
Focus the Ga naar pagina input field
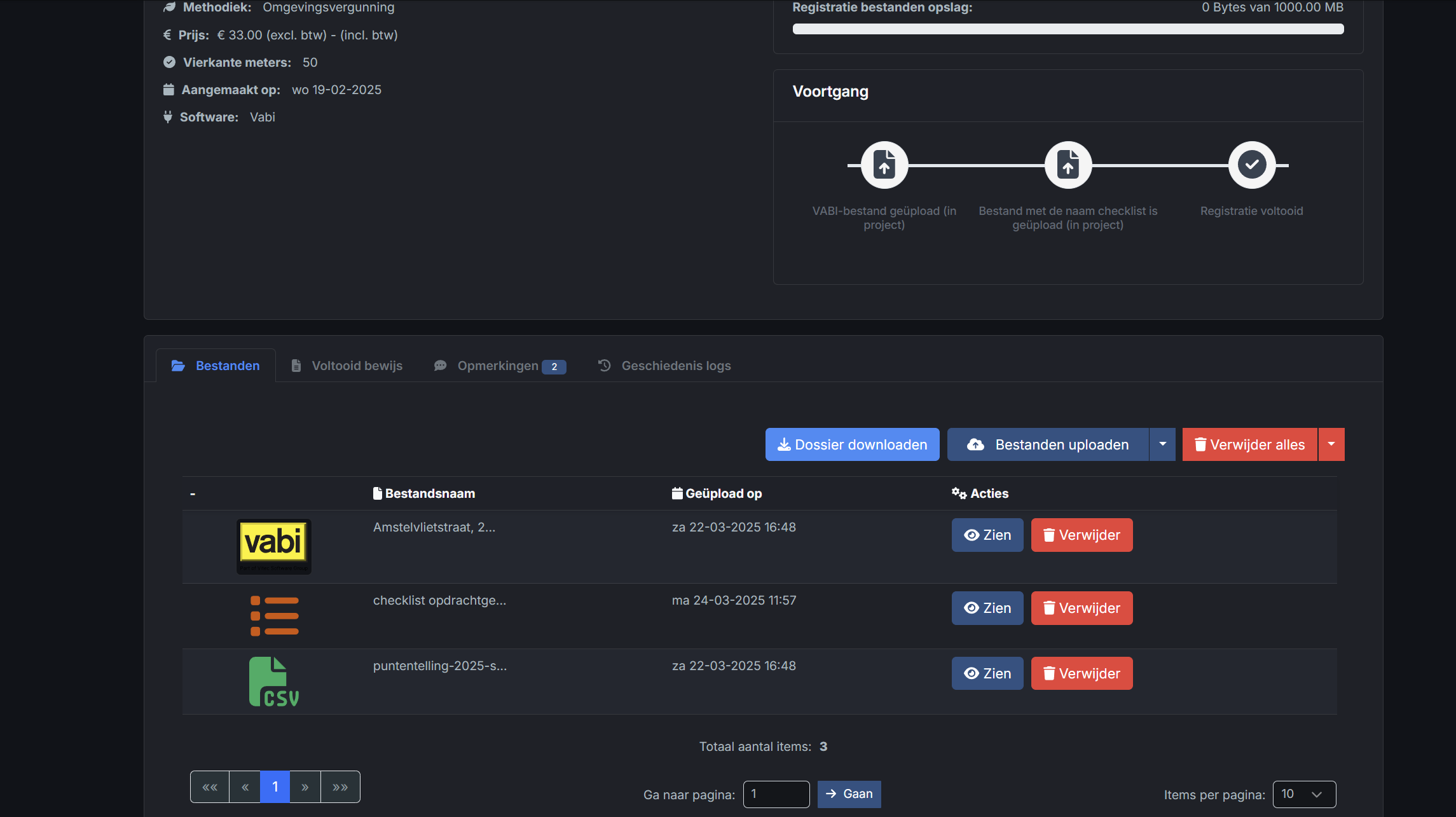[776, 794]
